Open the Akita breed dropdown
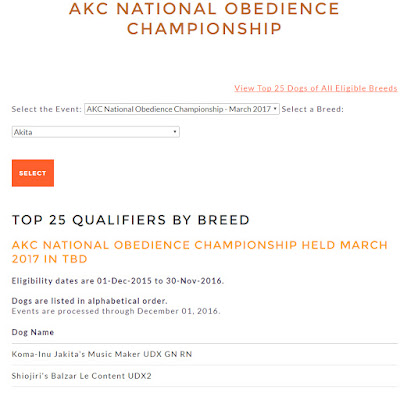This screenshot has width=400, height=393. tap(96, 132)
